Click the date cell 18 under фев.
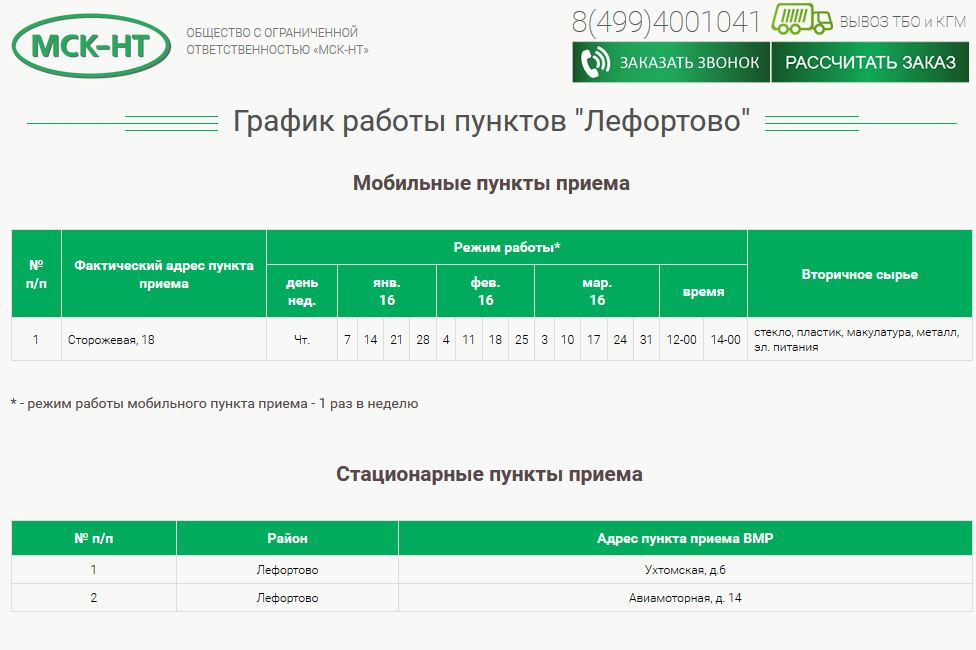 [495, 339]
